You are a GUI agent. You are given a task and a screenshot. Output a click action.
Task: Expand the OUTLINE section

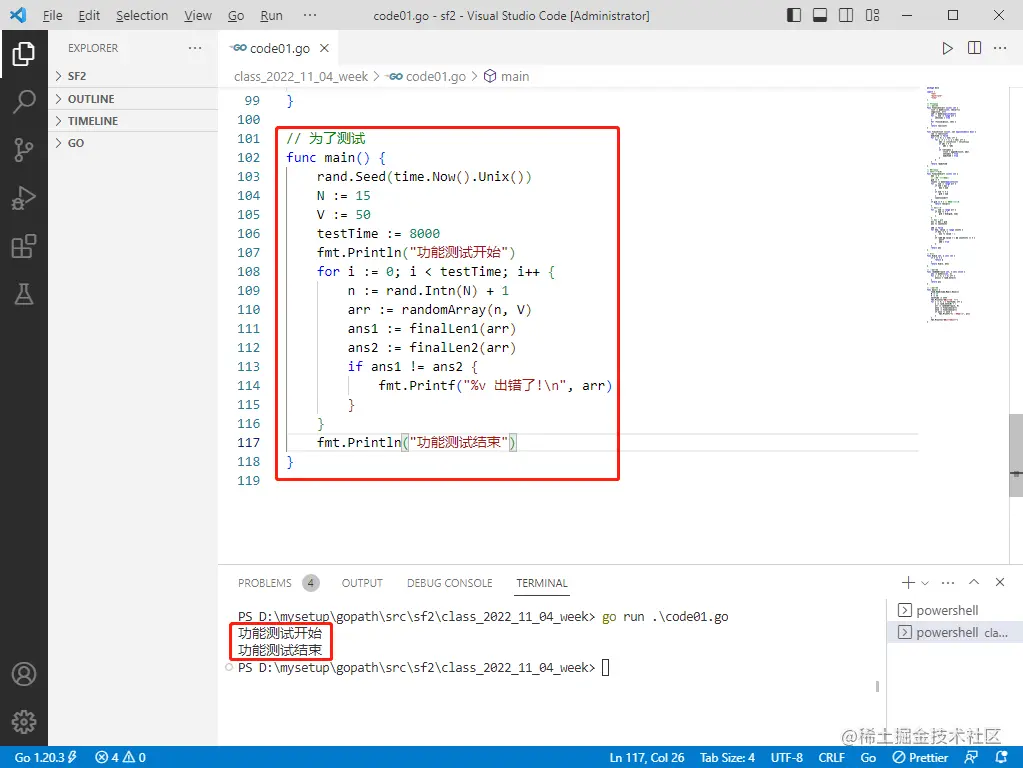(133, 99)
